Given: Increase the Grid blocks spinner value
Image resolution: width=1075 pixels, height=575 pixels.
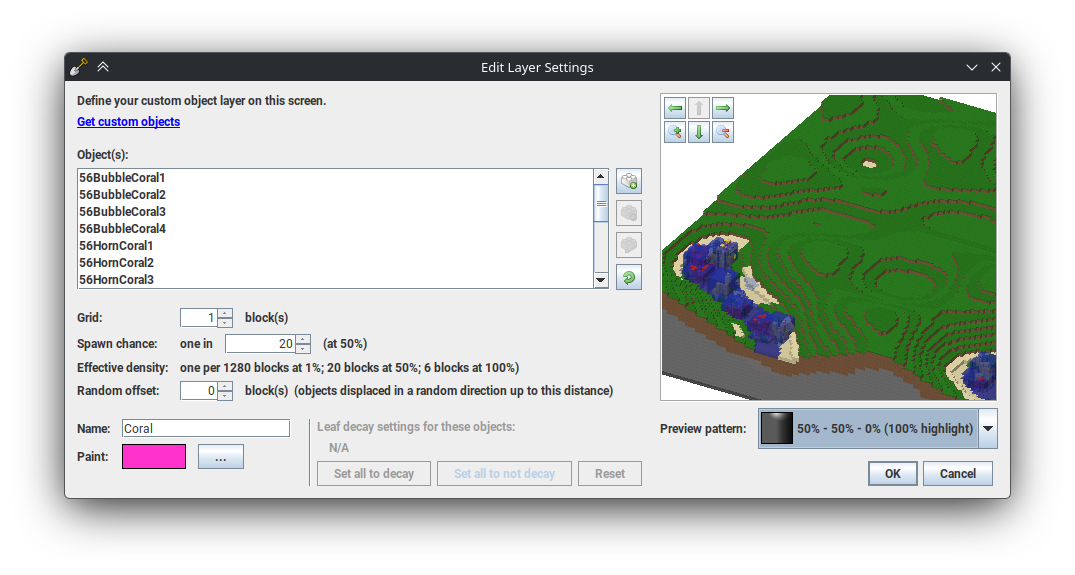Looking at the screenshot, I should (x=225, y=313).
